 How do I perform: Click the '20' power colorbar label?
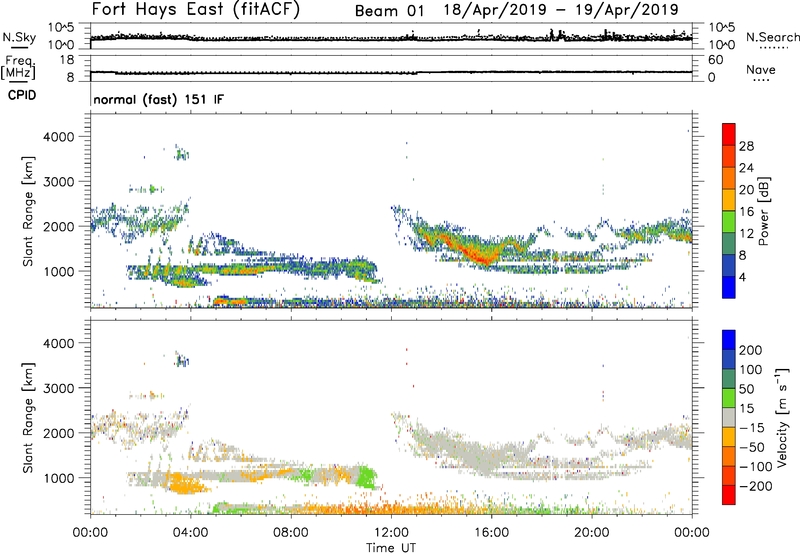746,190
